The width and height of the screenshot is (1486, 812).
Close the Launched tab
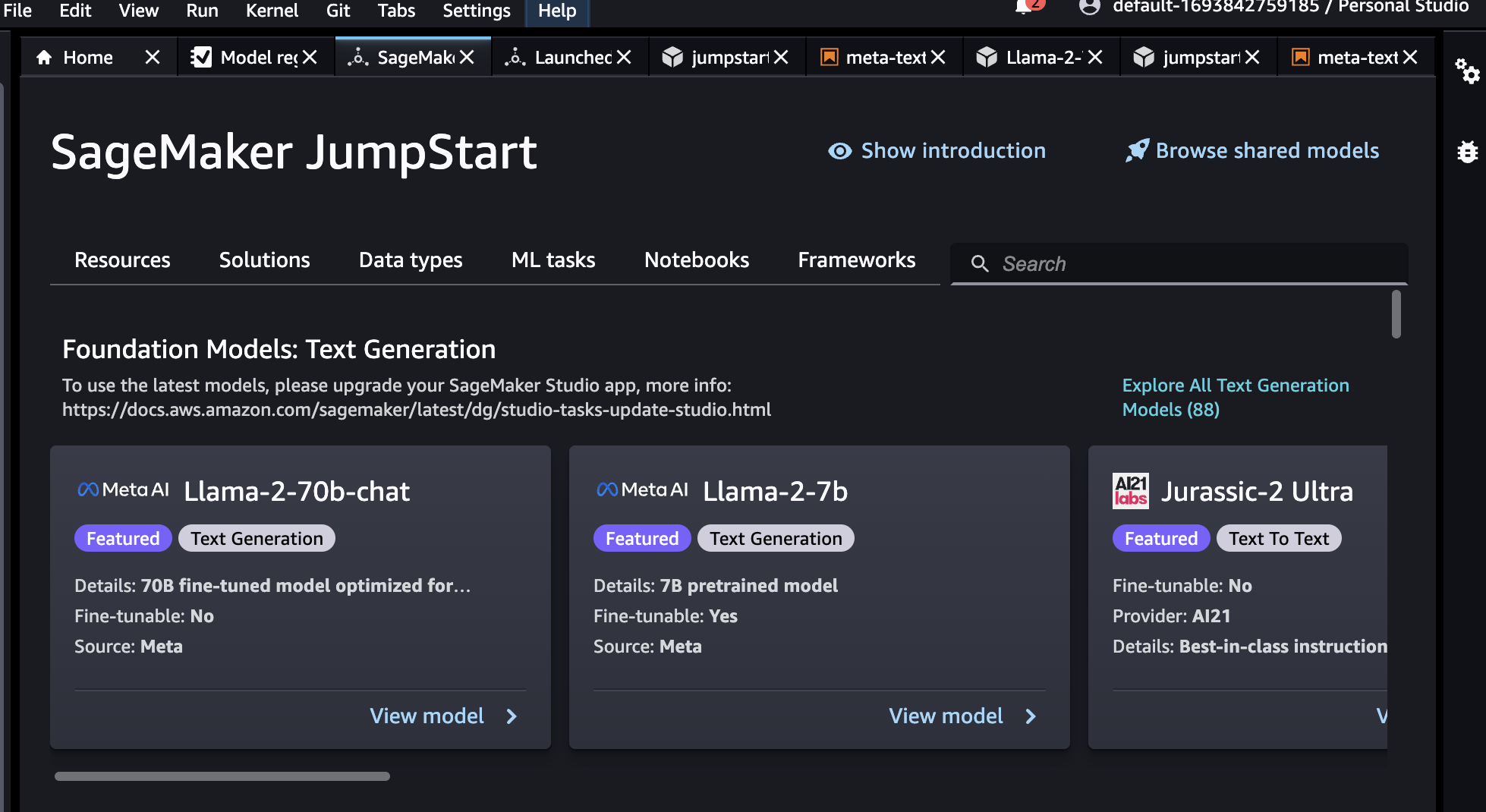point(624,58)
